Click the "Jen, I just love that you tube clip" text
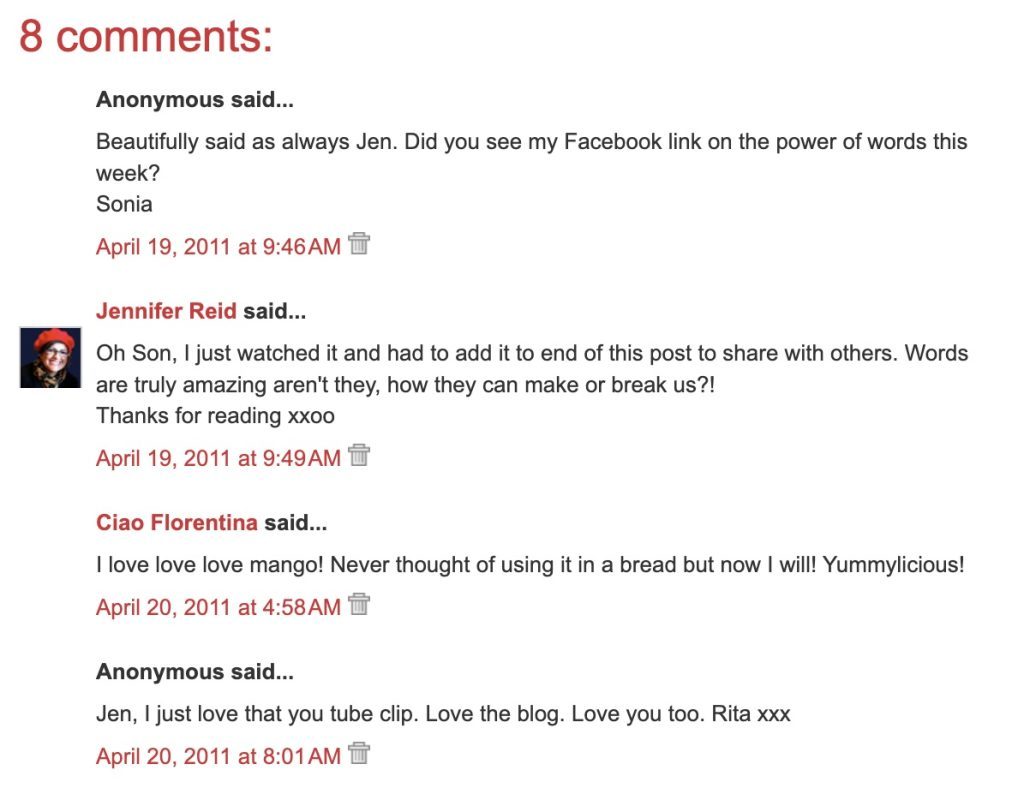 coord(443,714)
